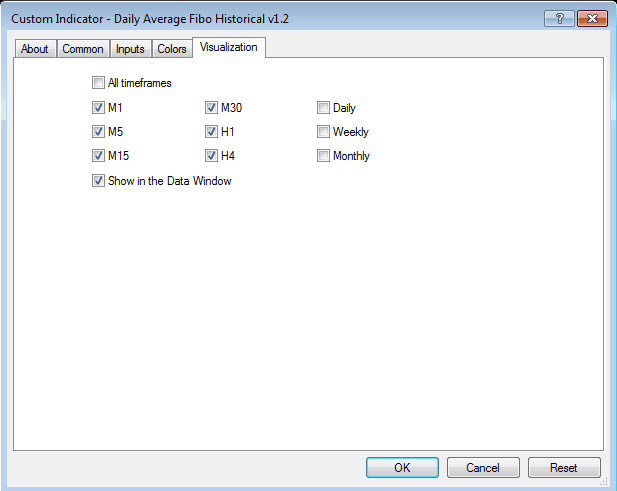
Task: Open the Colors tab
Action: point(172,49)
